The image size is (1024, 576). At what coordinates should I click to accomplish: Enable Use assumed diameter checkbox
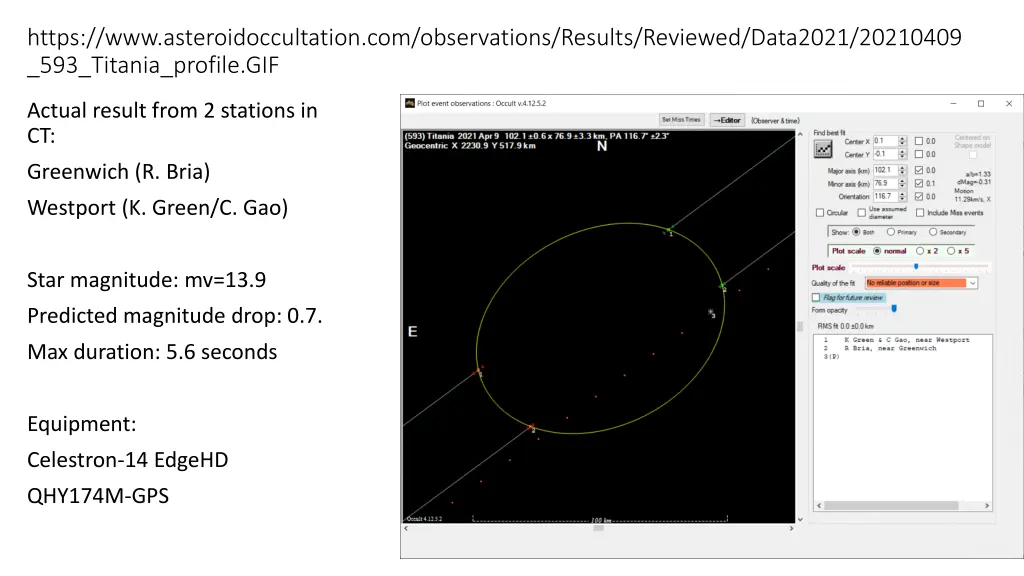click(x=861, y=213)
